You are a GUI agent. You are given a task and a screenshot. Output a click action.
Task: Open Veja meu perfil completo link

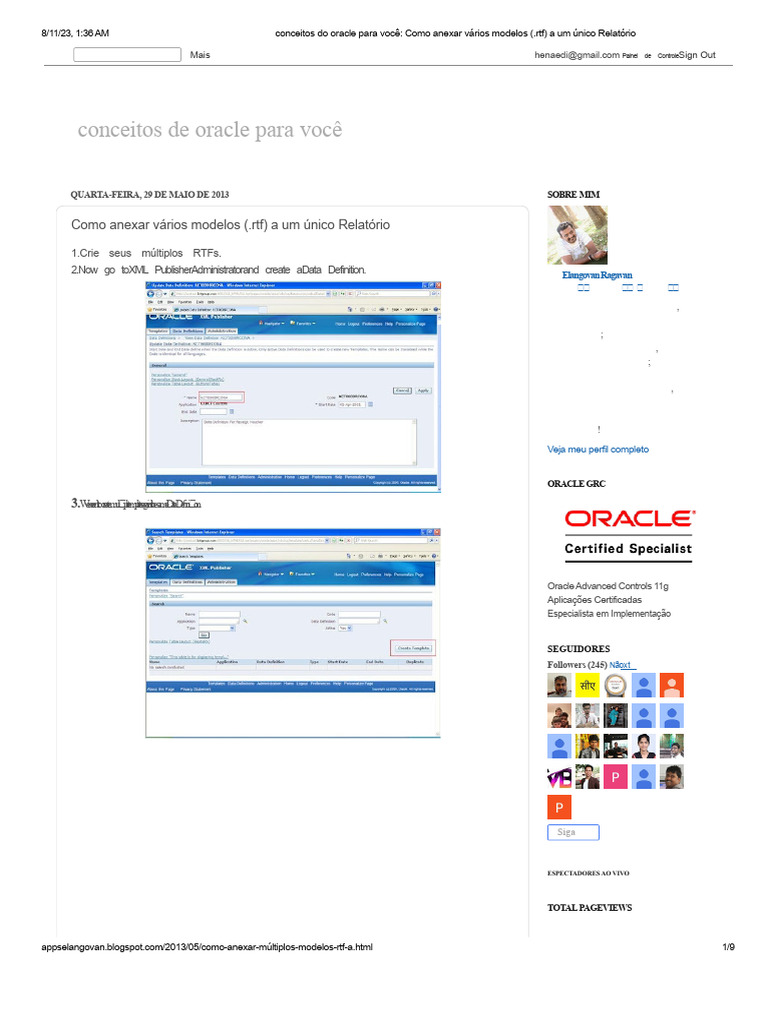[x=598, y=449]
